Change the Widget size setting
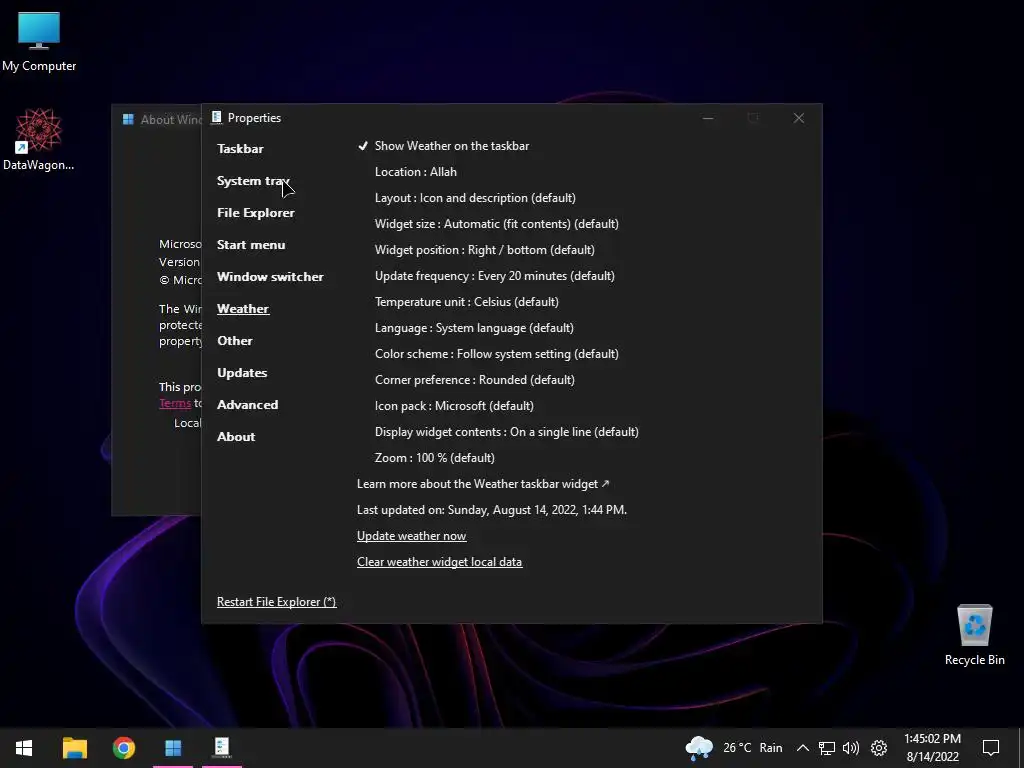Screen dimensions: 1024x768 pos(496,224)
